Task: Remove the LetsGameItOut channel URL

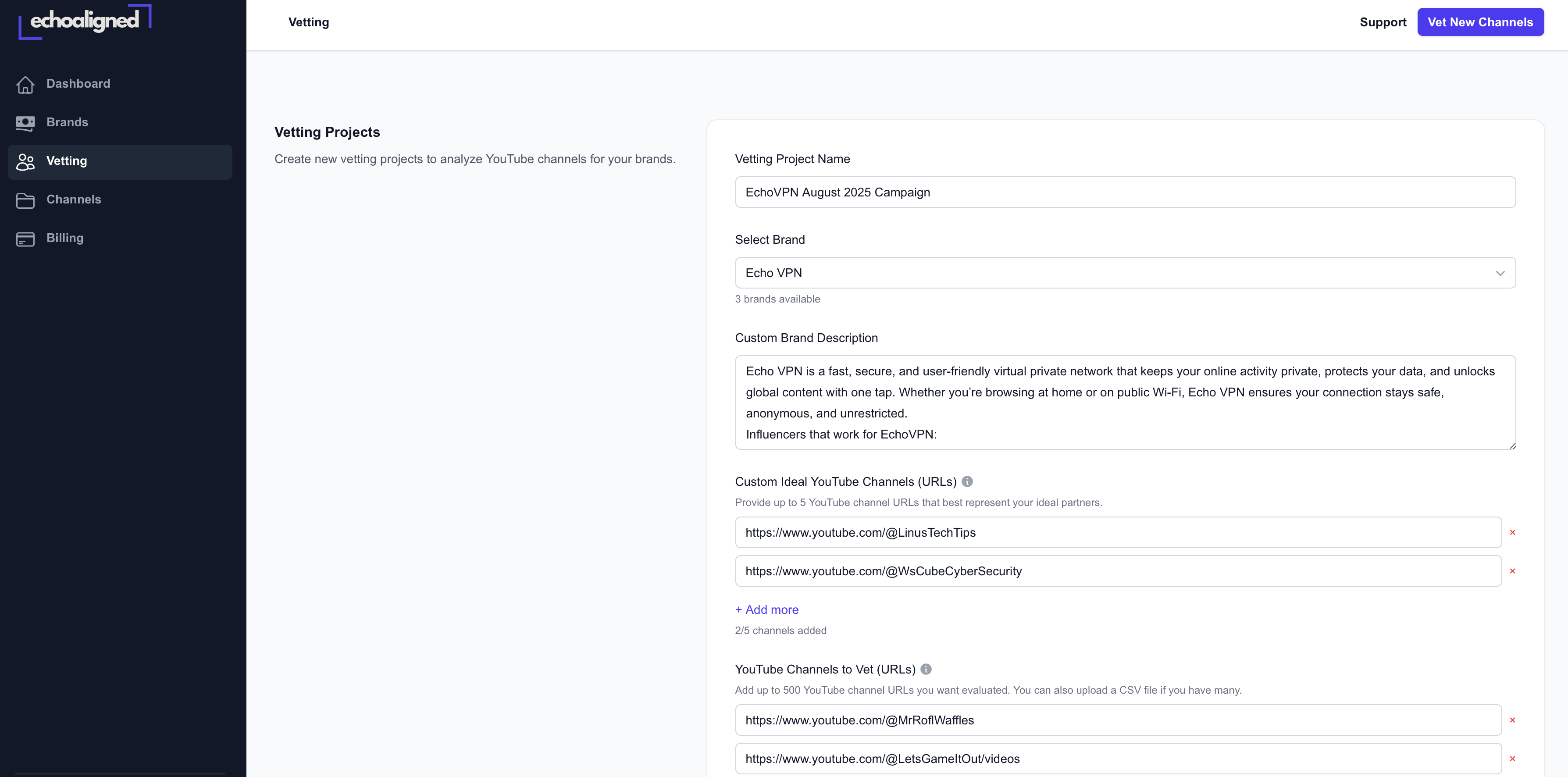Action: [1512, 759]
